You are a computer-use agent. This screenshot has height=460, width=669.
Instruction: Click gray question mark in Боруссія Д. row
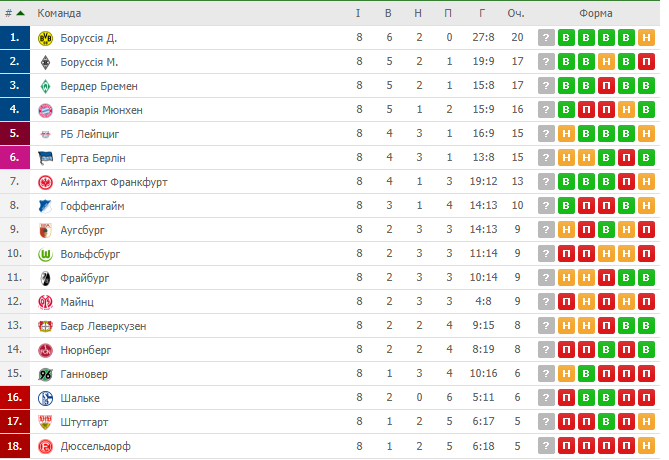tap(546, 38)
